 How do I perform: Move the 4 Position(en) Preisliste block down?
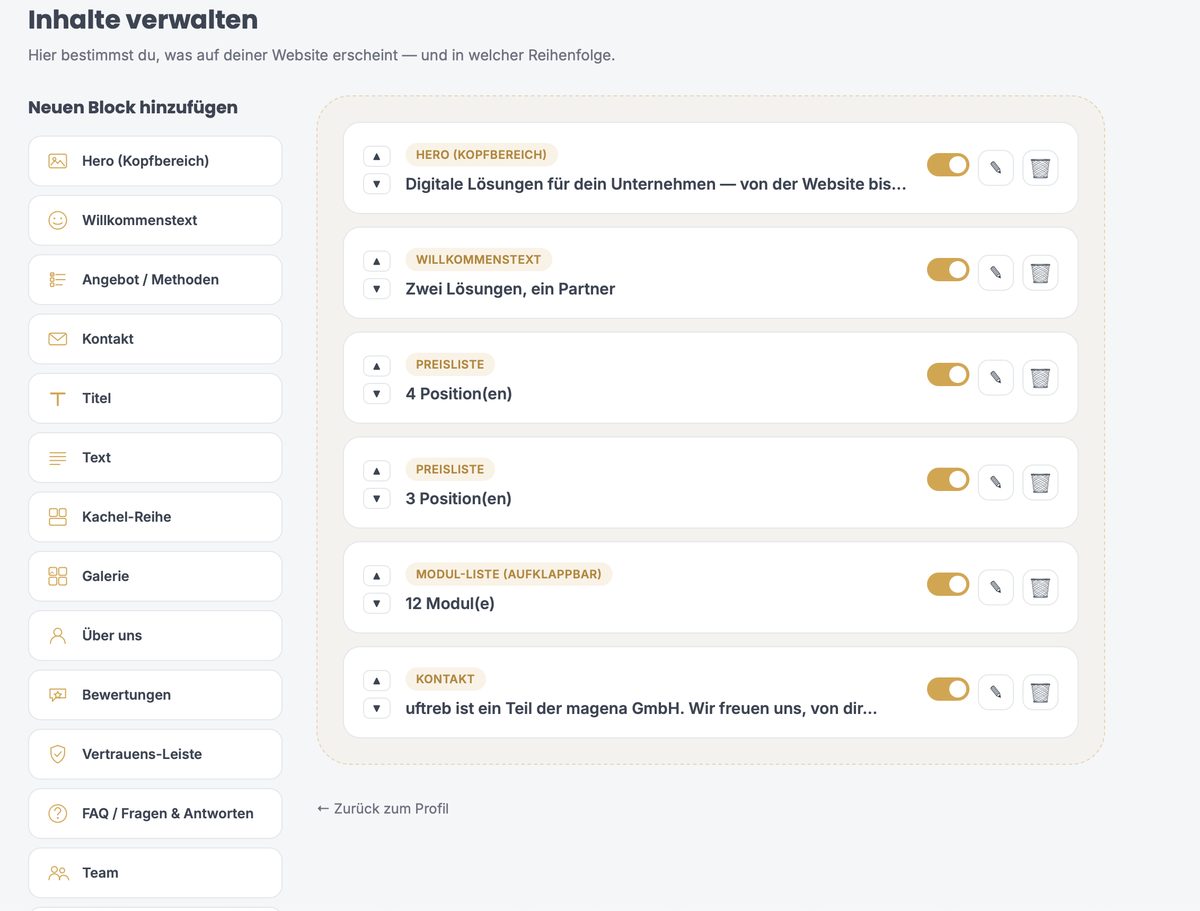pos(376,394)
